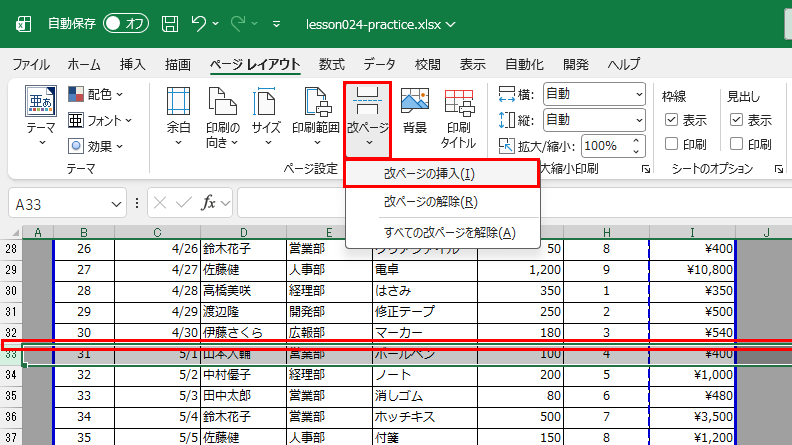792x445 pixels.
Task: Select column B header
Action: click(x=84, y=232)
